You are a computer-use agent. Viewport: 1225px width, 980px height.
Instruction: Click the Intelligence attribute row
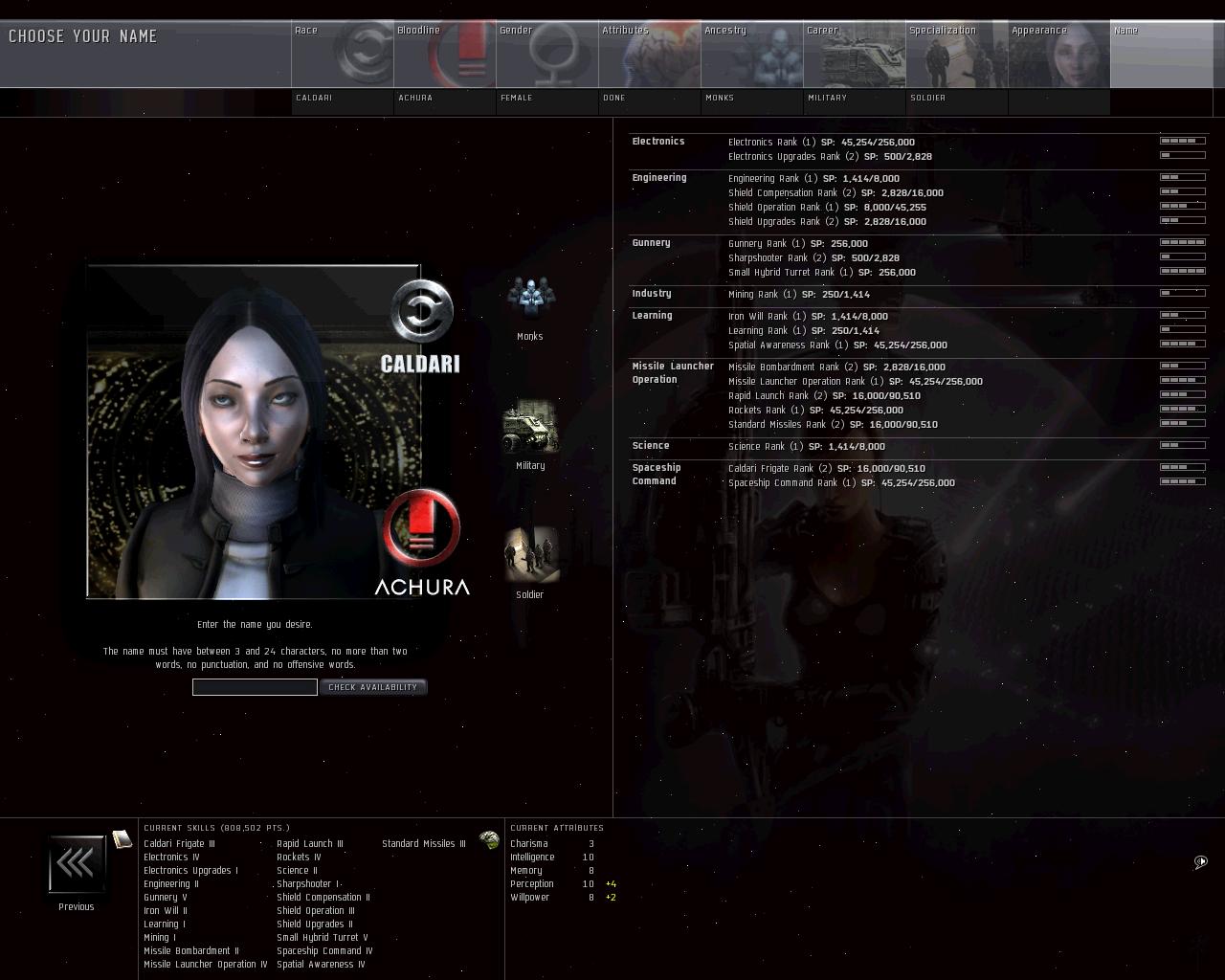point(552,857)
